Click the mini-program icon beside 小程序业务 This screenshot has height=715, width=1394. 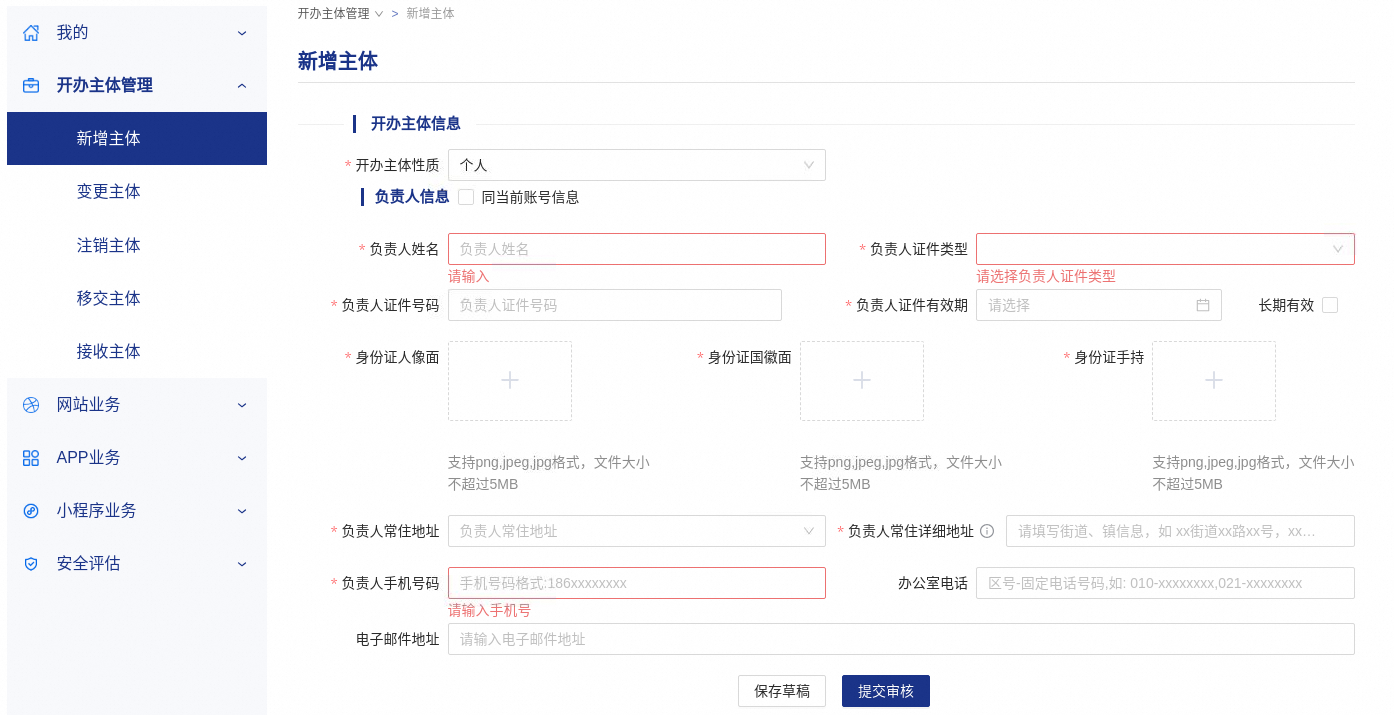pos(31,511)
